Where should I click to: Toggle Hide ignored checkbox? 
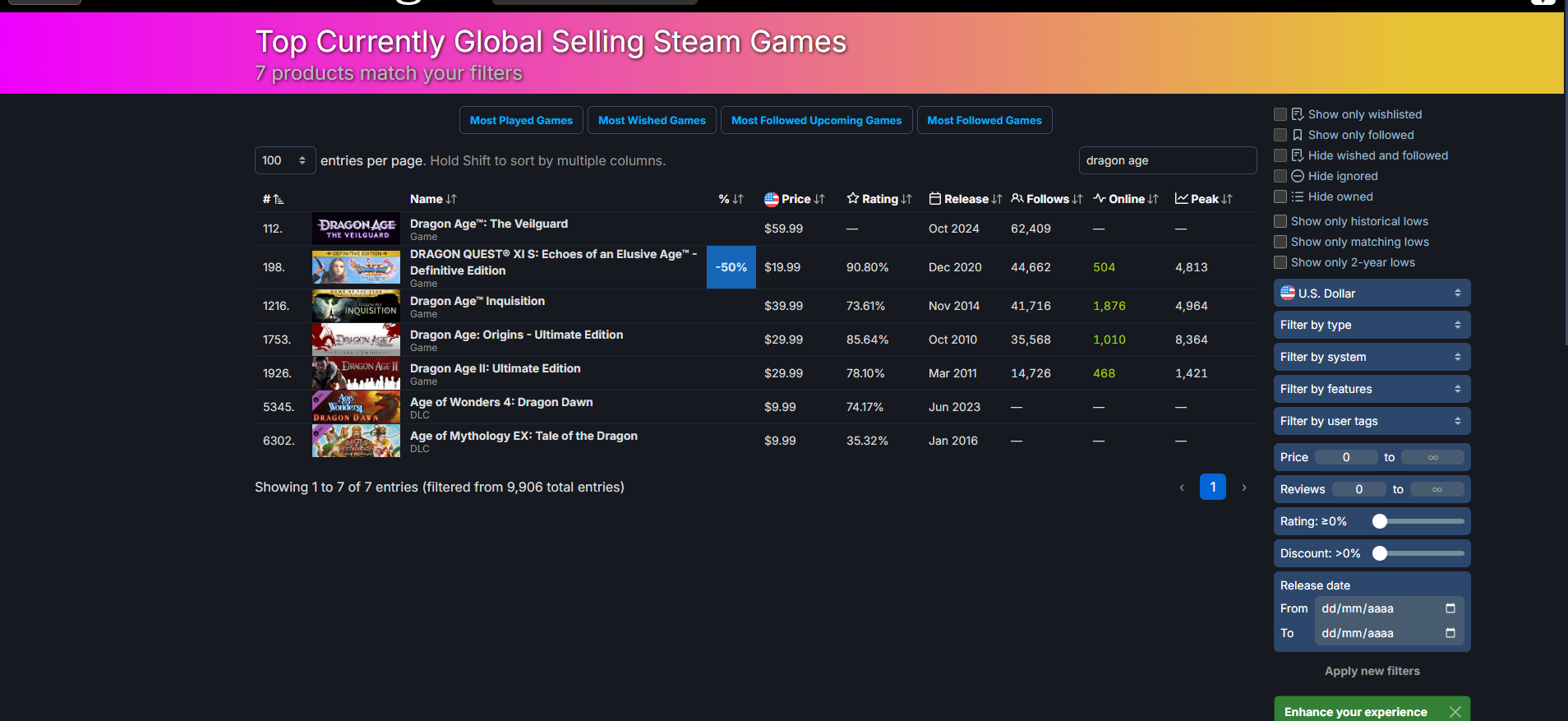(1280, 176)
